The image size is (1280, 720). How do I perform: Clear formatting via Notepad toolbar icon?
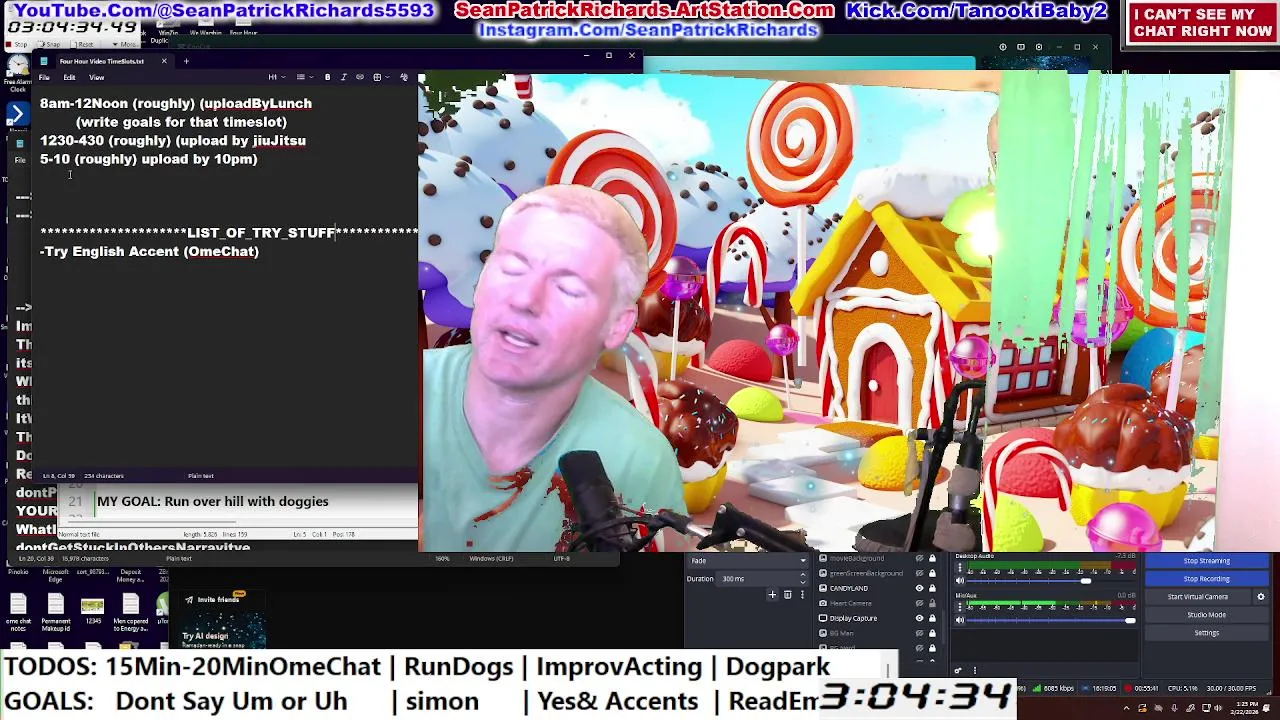point(404,77)
